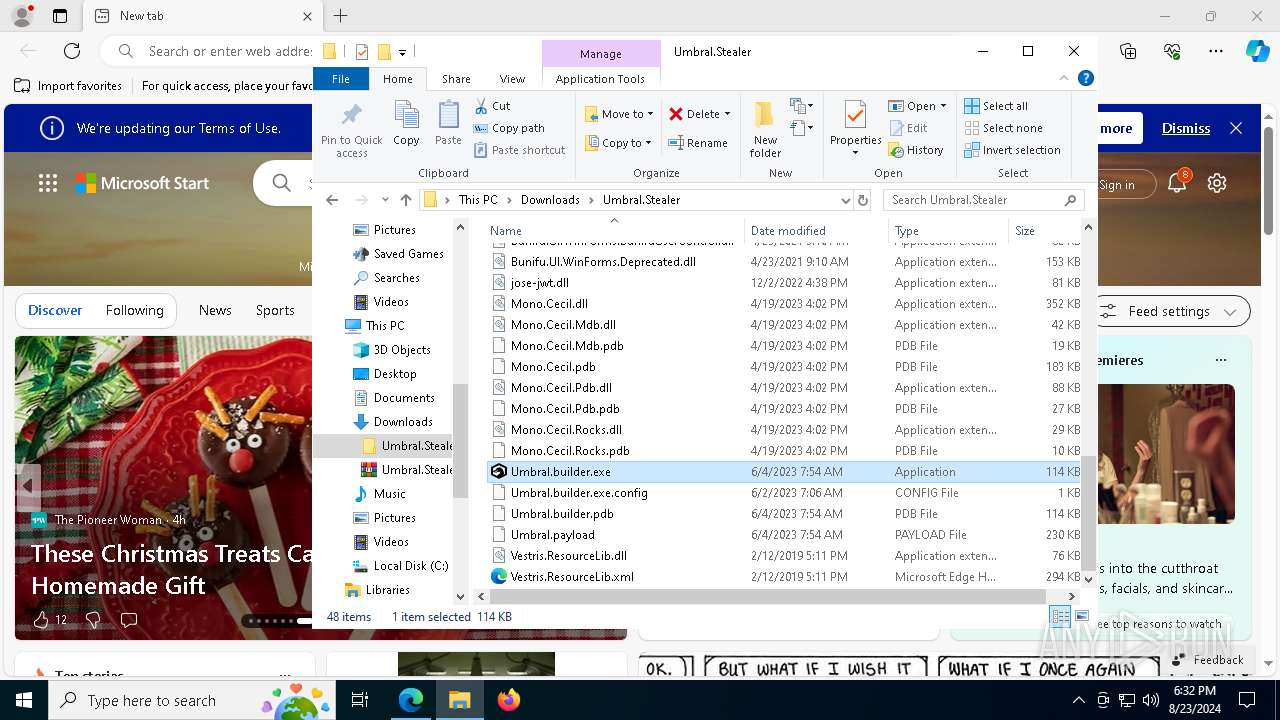Open Copilot icon in Edge

click(1257, 51)
